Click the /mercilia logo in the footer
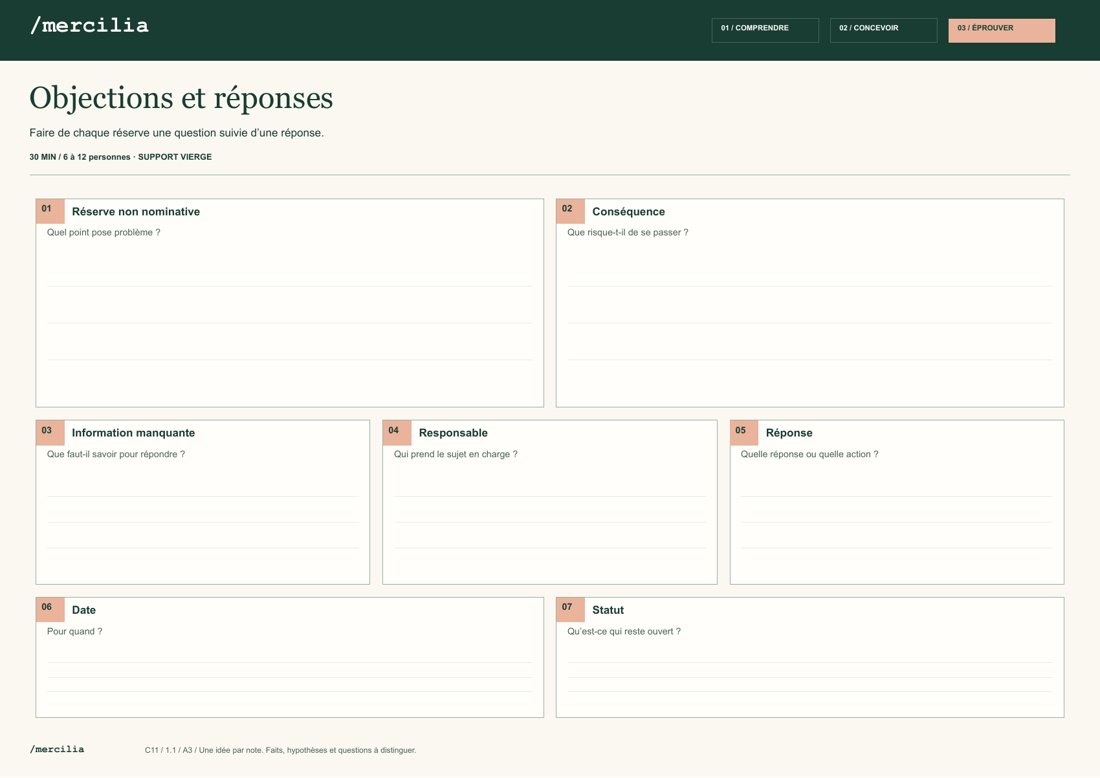Image resolution: width=1100 pixels, height=778 pixels. pyautogui.click(x=57, y=749)
